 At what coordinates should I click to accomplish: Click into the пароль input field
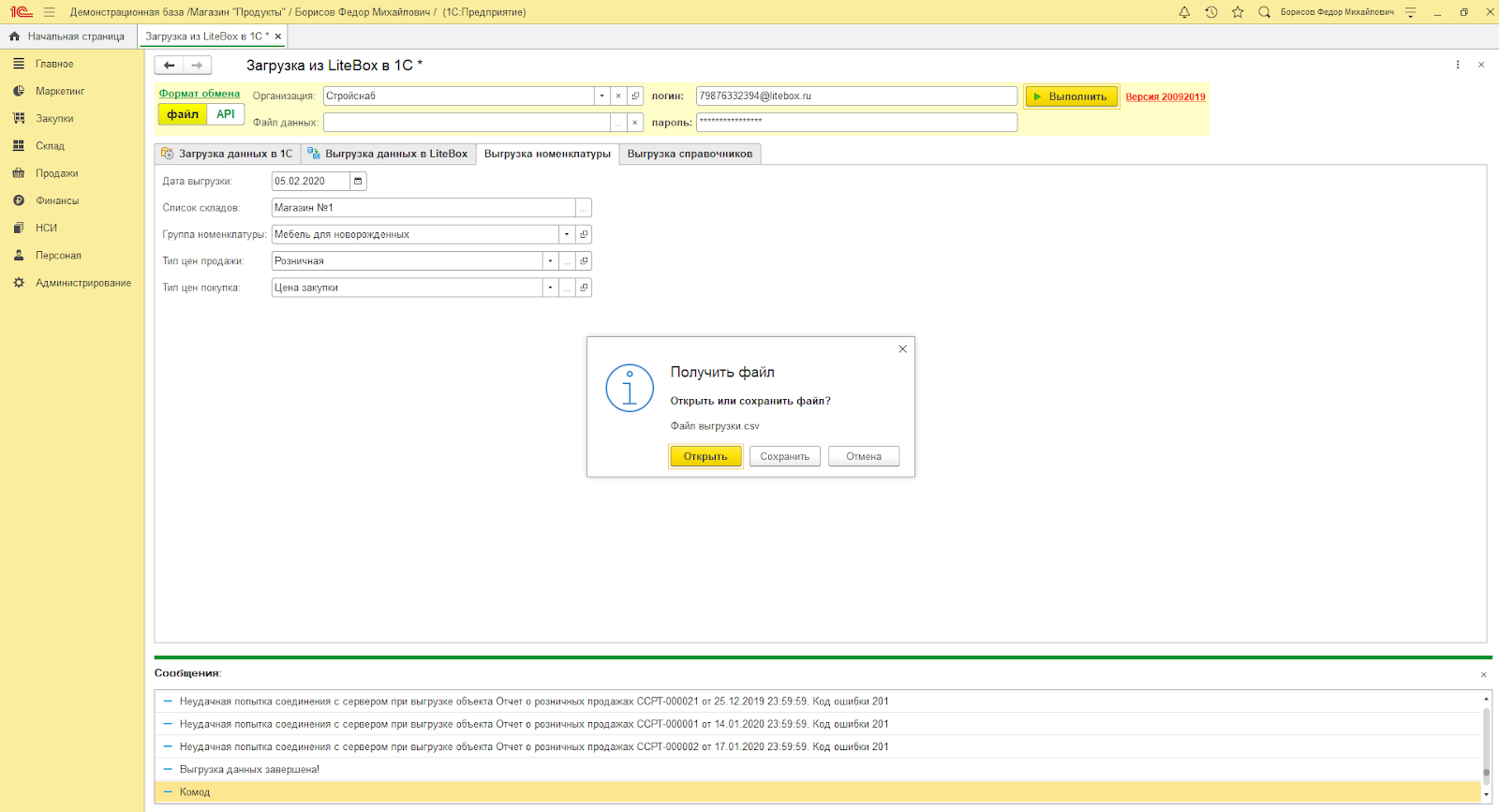click(x=856, y=123)
